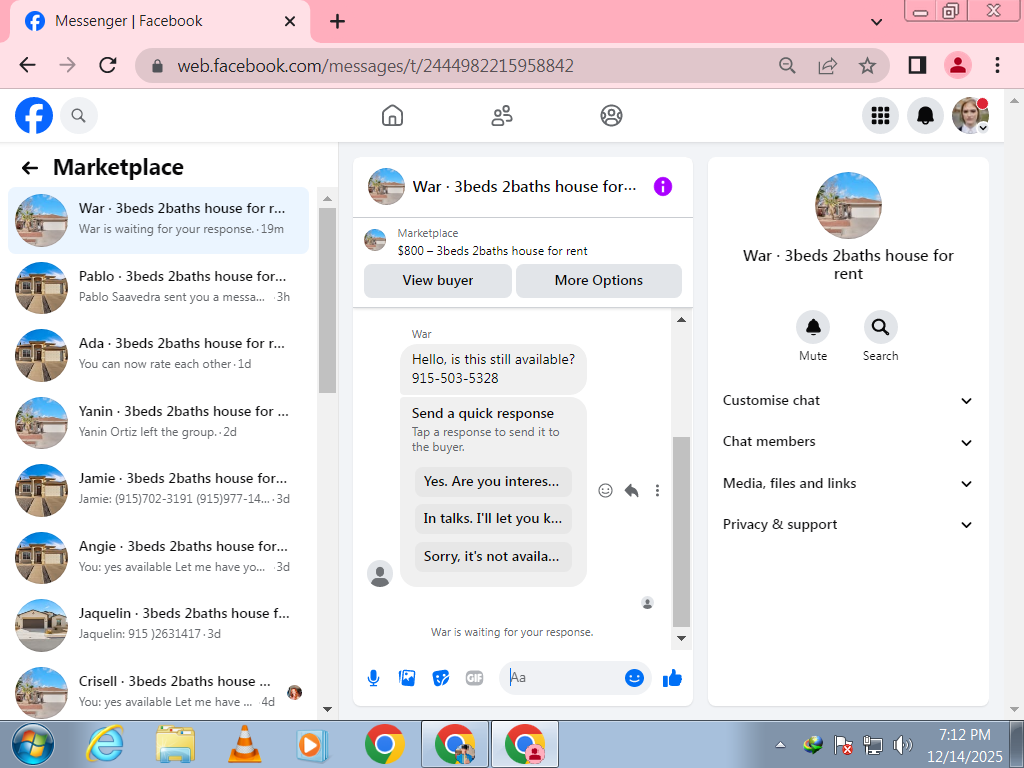Viewport: 1024px width, 768px height.
Task: Search in conversation using magnifier icon
Action: coord(880,327)
